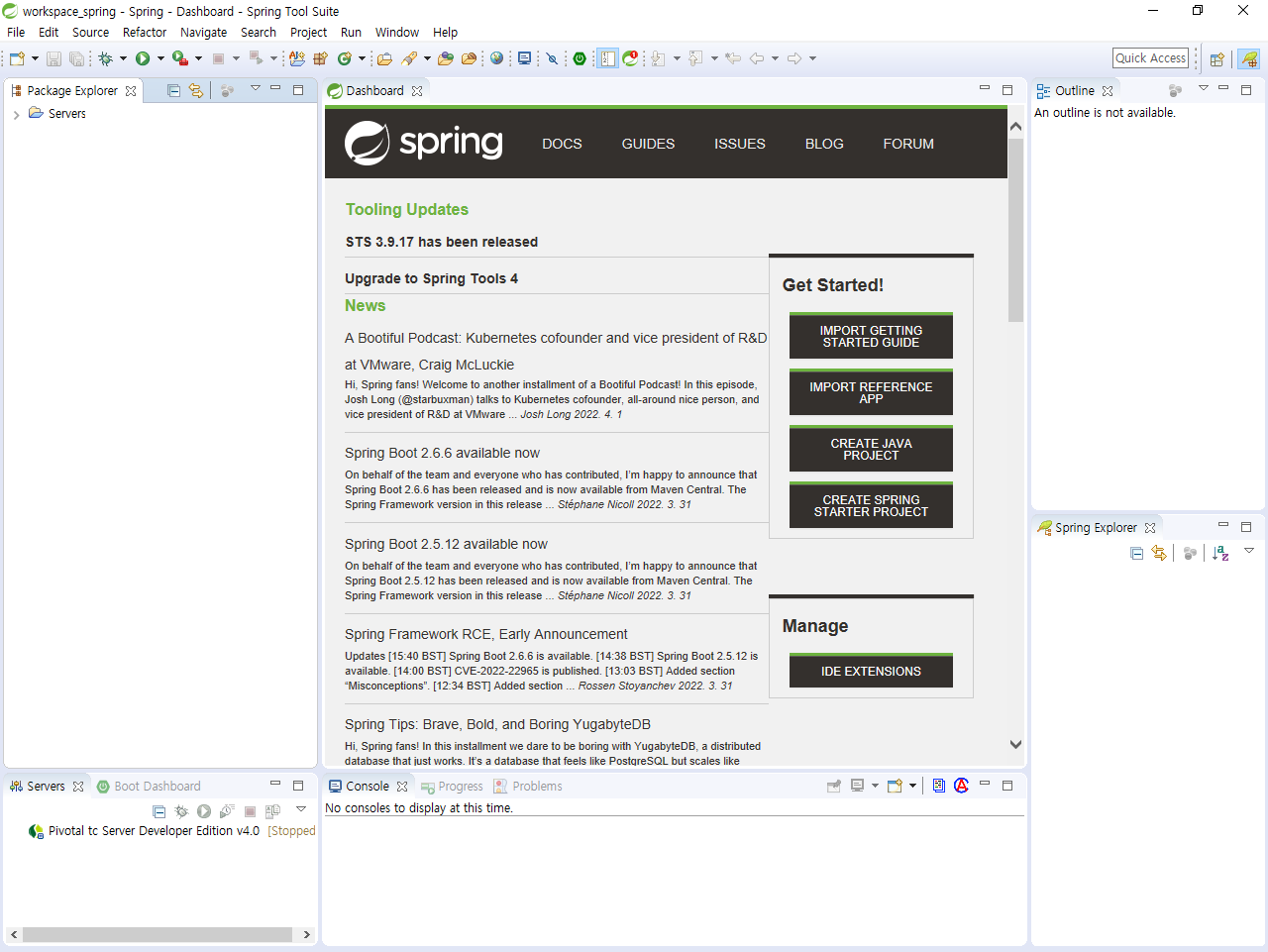This screenshot has height=952, width=1268.
Task: Click the Forward navigation arrow in toolbar
Action: pyautogui.click(x=794, y=58)
